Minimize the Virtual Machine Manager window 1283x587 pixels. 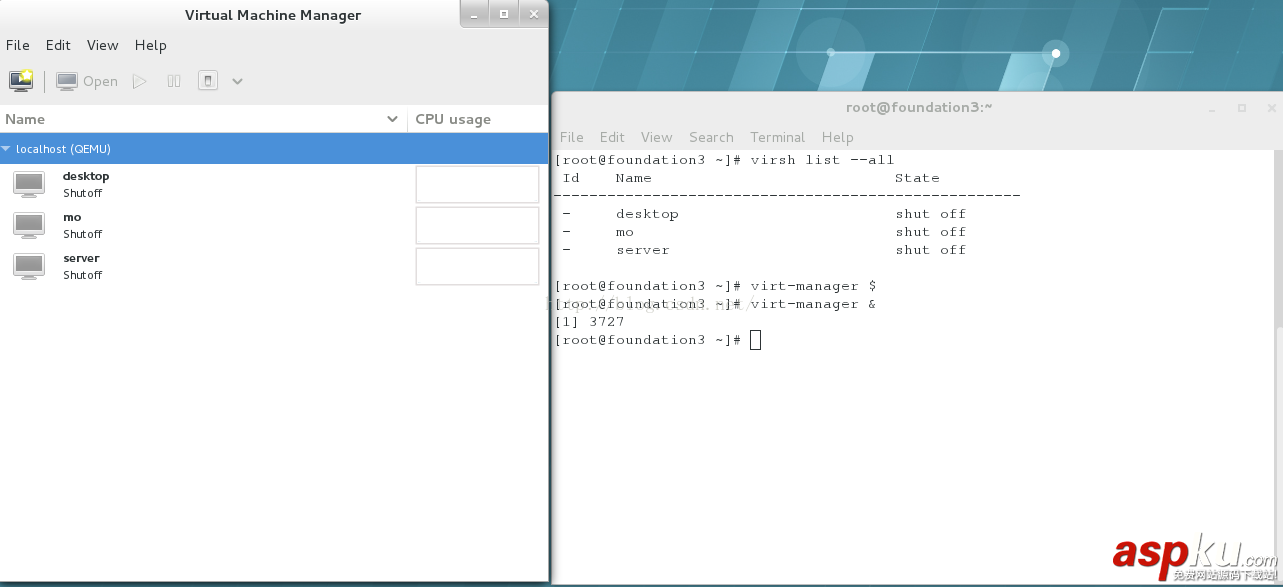pos(475,14)
